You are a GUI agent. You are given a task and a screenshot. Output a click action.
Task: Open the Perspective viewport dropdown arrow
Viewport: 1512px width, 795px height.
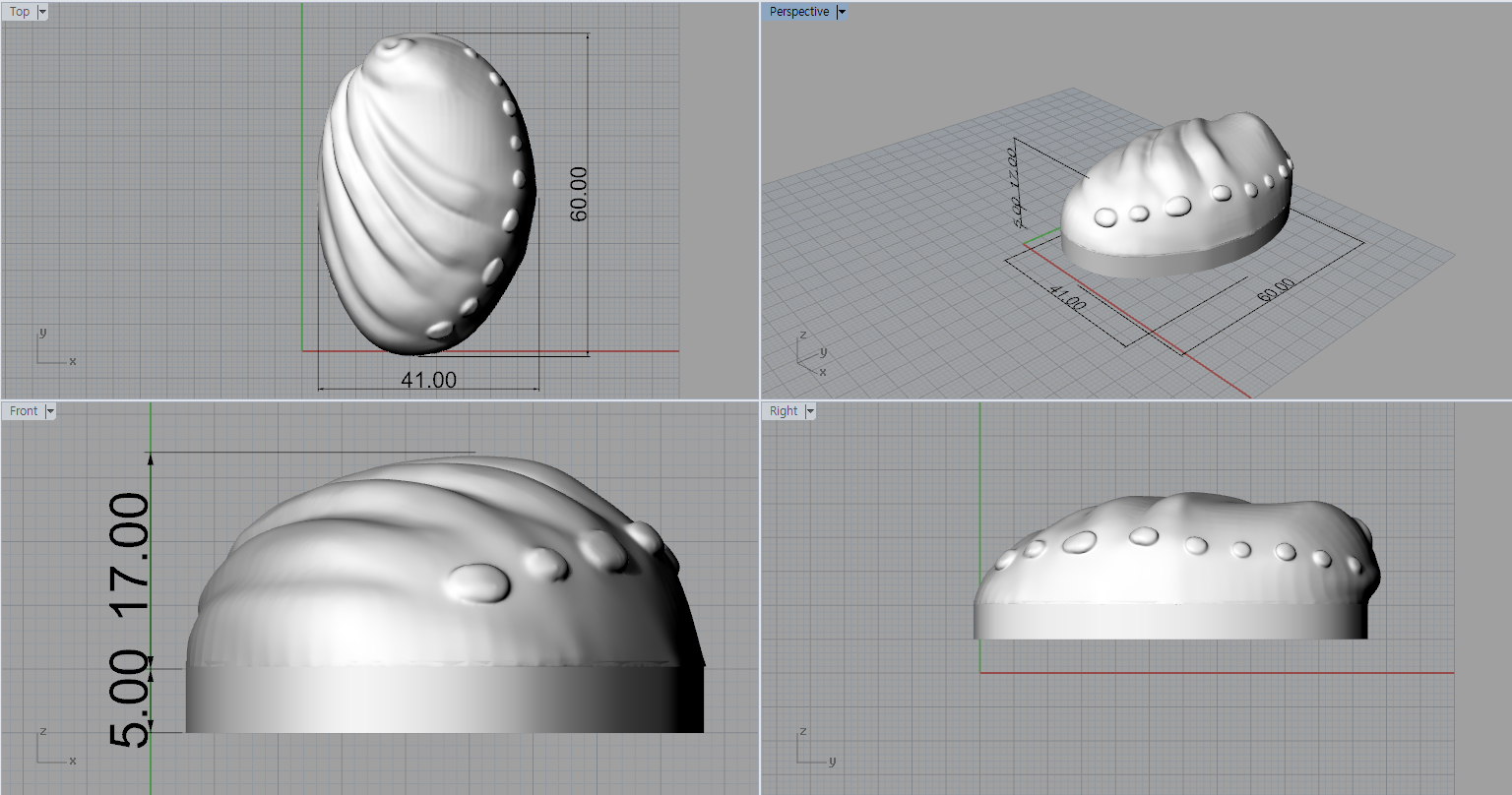841,12
